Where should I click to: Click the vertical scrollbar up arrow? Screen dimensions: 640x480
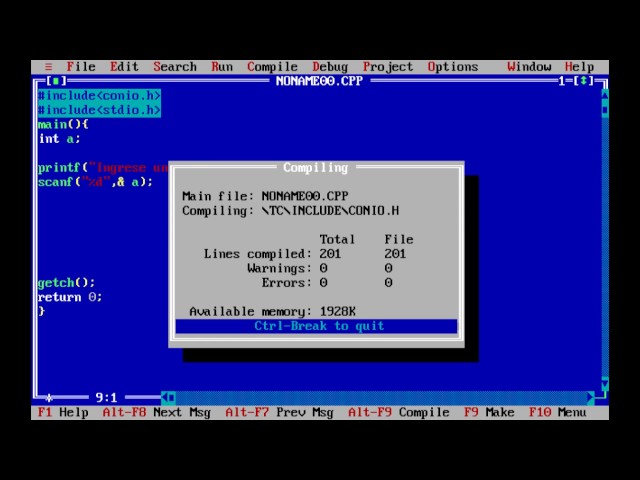click(x=605, y=95)
